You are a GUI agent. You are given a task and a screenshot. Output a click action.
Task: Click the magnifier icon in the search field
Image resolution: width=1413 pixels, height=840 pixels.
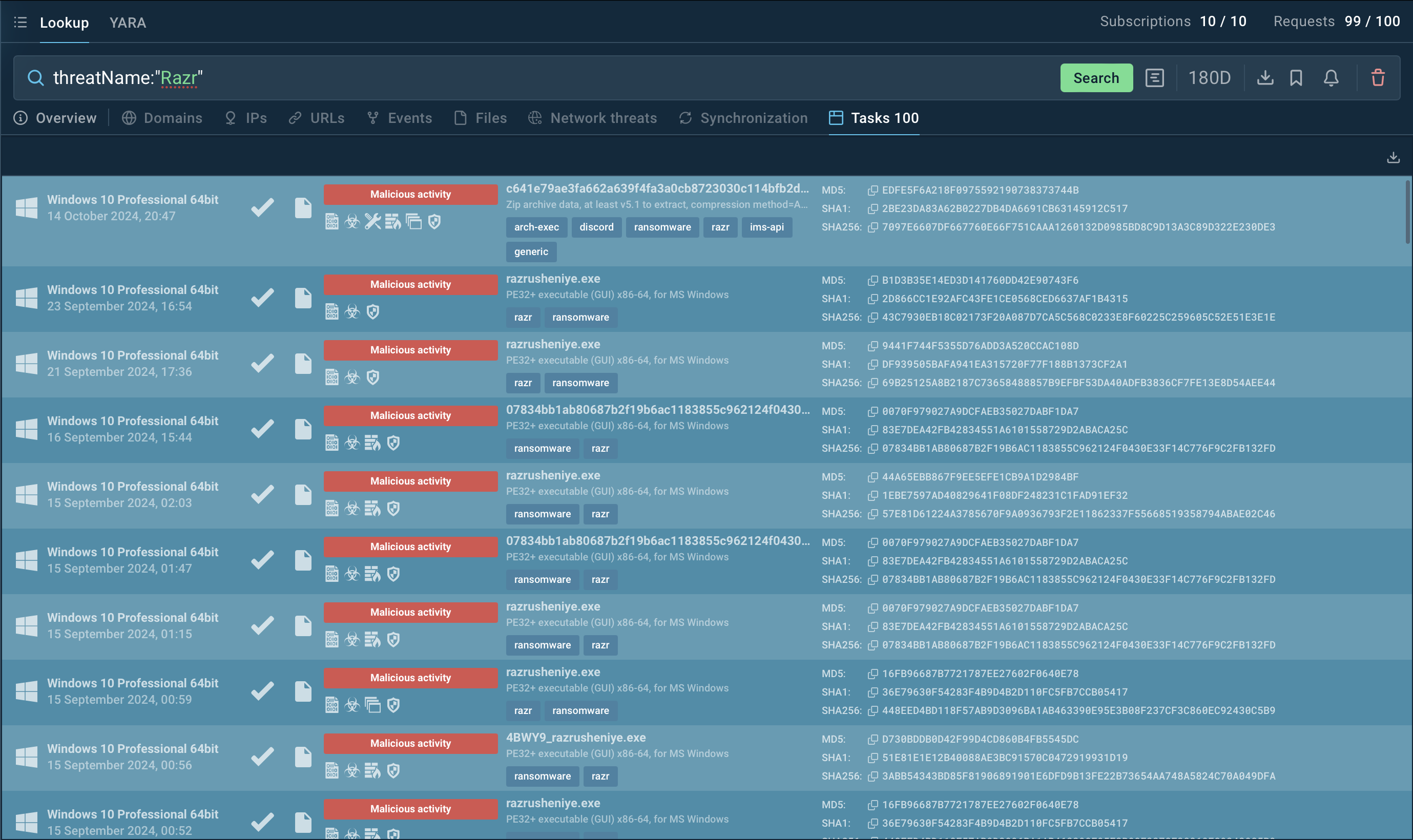pyautogui.click(x=35, y=77)
